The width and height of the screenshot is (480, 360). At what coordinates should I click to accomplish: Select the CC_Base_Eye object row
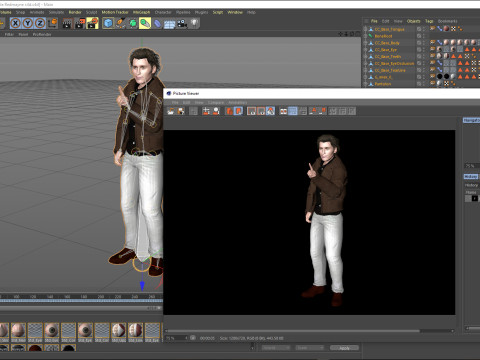click(x=386, y=50)
